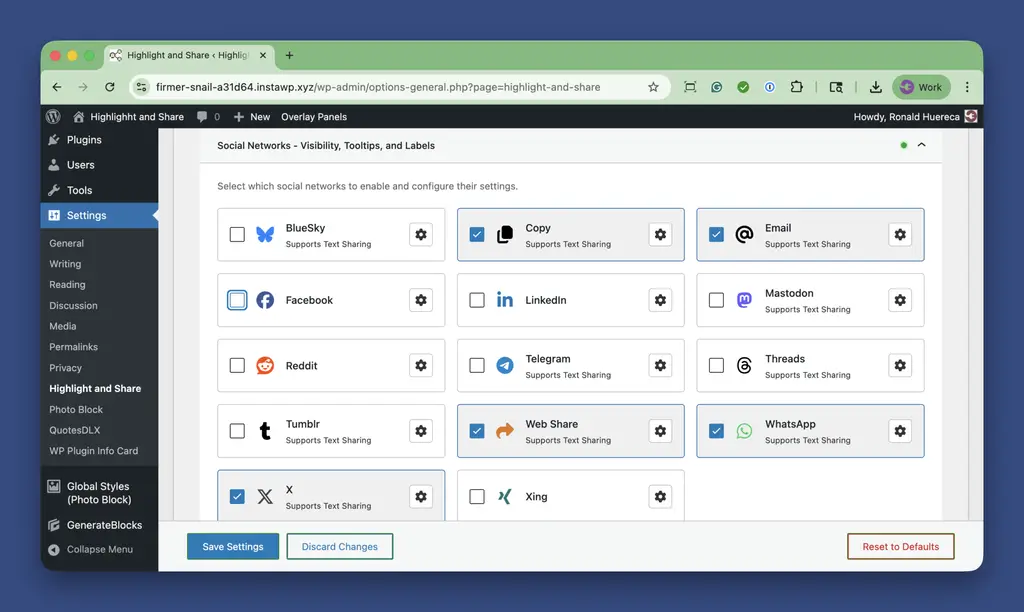Enable the Facebook checkbox
Screen dimensions: 1024x612
(237, 300)
